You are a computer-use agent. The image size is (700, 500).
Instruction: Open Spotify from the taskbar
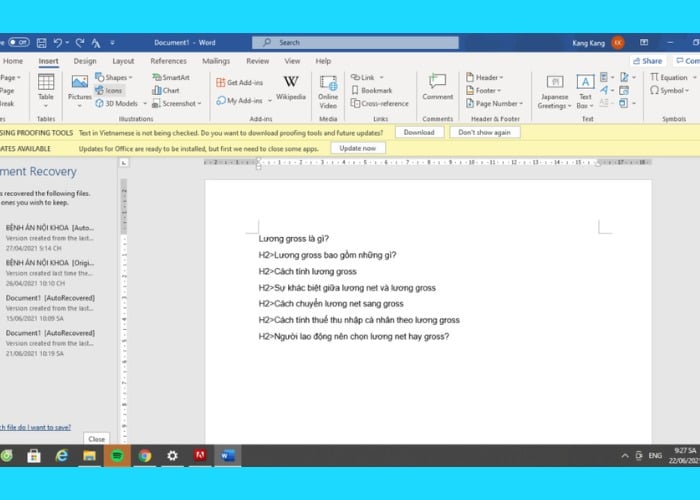[116, 456]
